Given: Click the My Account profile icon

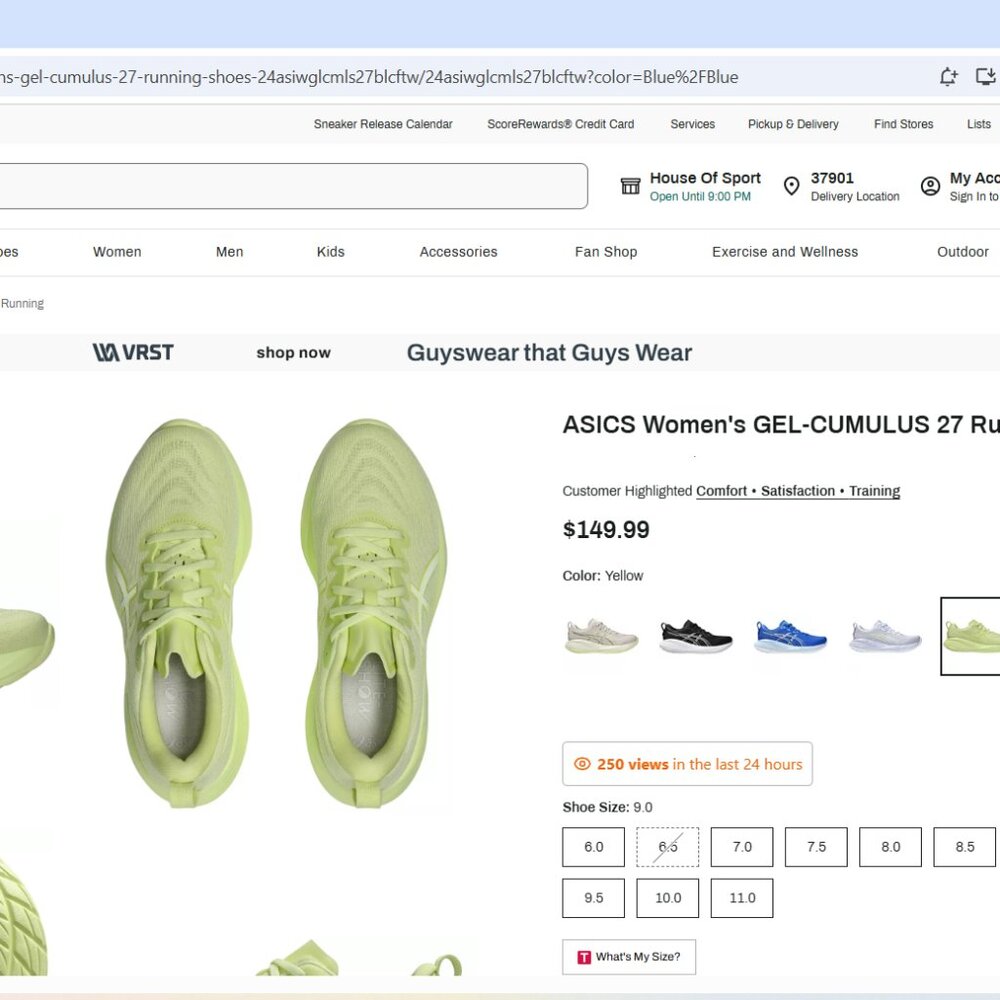Looking at the screenshot, I should coord(930,186).
